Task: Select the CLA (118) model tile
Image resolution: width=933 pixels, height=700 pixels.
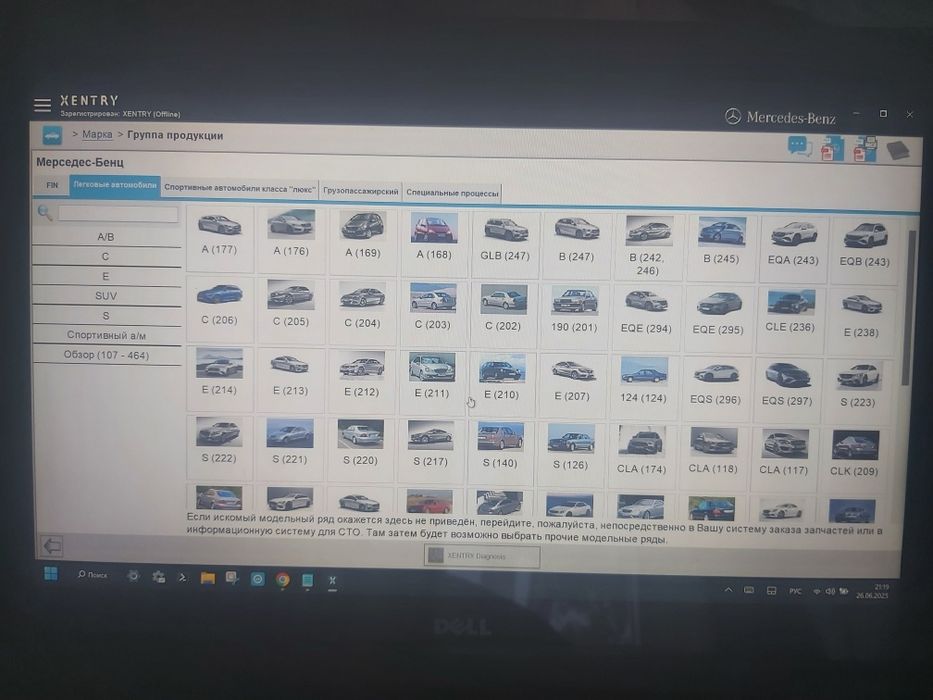Action: point(713,457)
